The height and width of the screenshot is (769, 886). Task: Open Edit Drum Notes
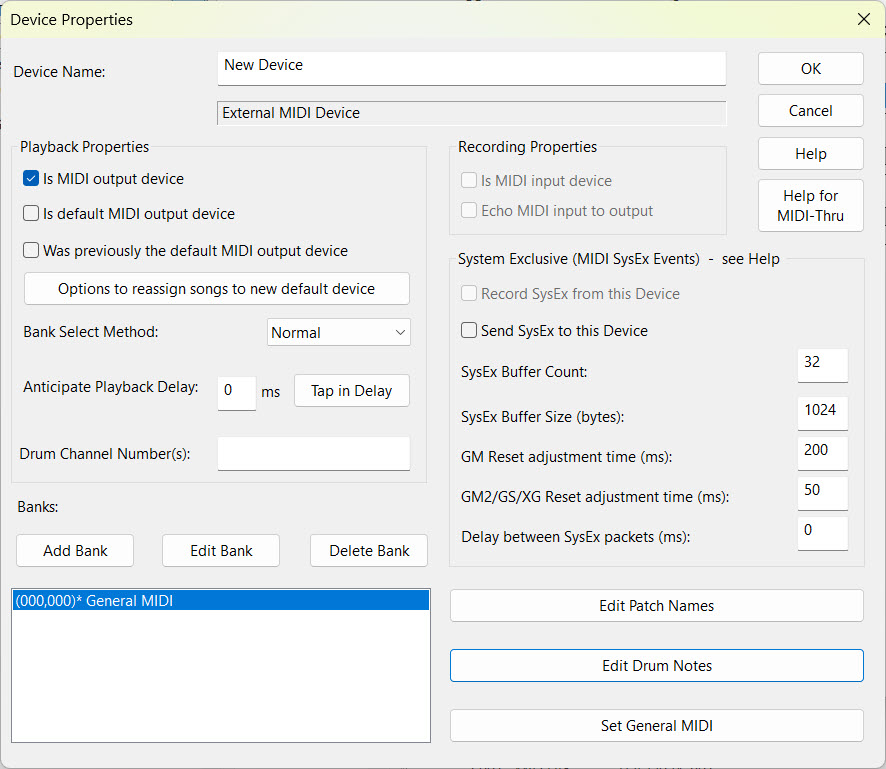(x=656, y=666)
